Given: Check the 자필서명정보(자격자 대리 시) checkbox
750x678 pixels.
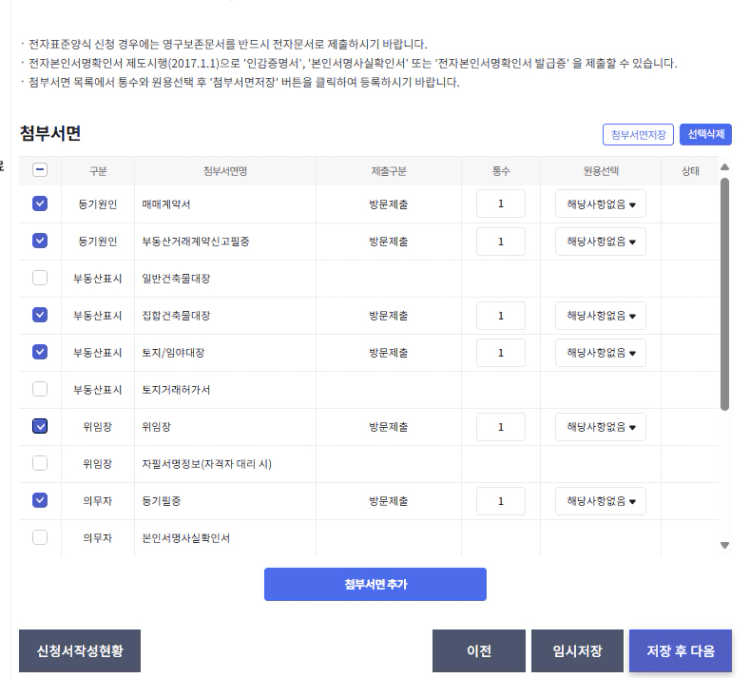Looking at the screenshot, I should click(x=40, y=463).
